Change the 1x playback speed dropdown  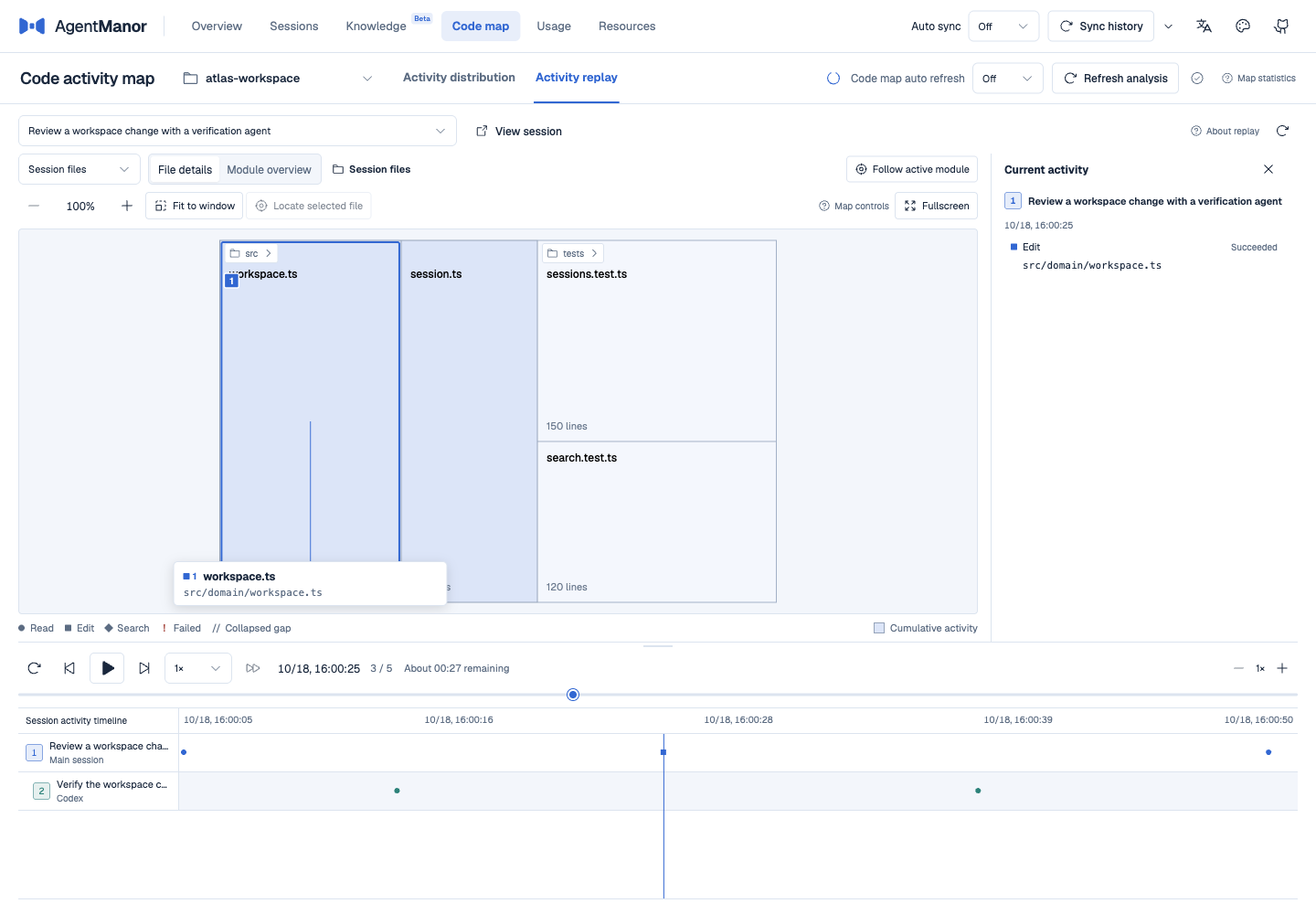click(x=198, y=668)
